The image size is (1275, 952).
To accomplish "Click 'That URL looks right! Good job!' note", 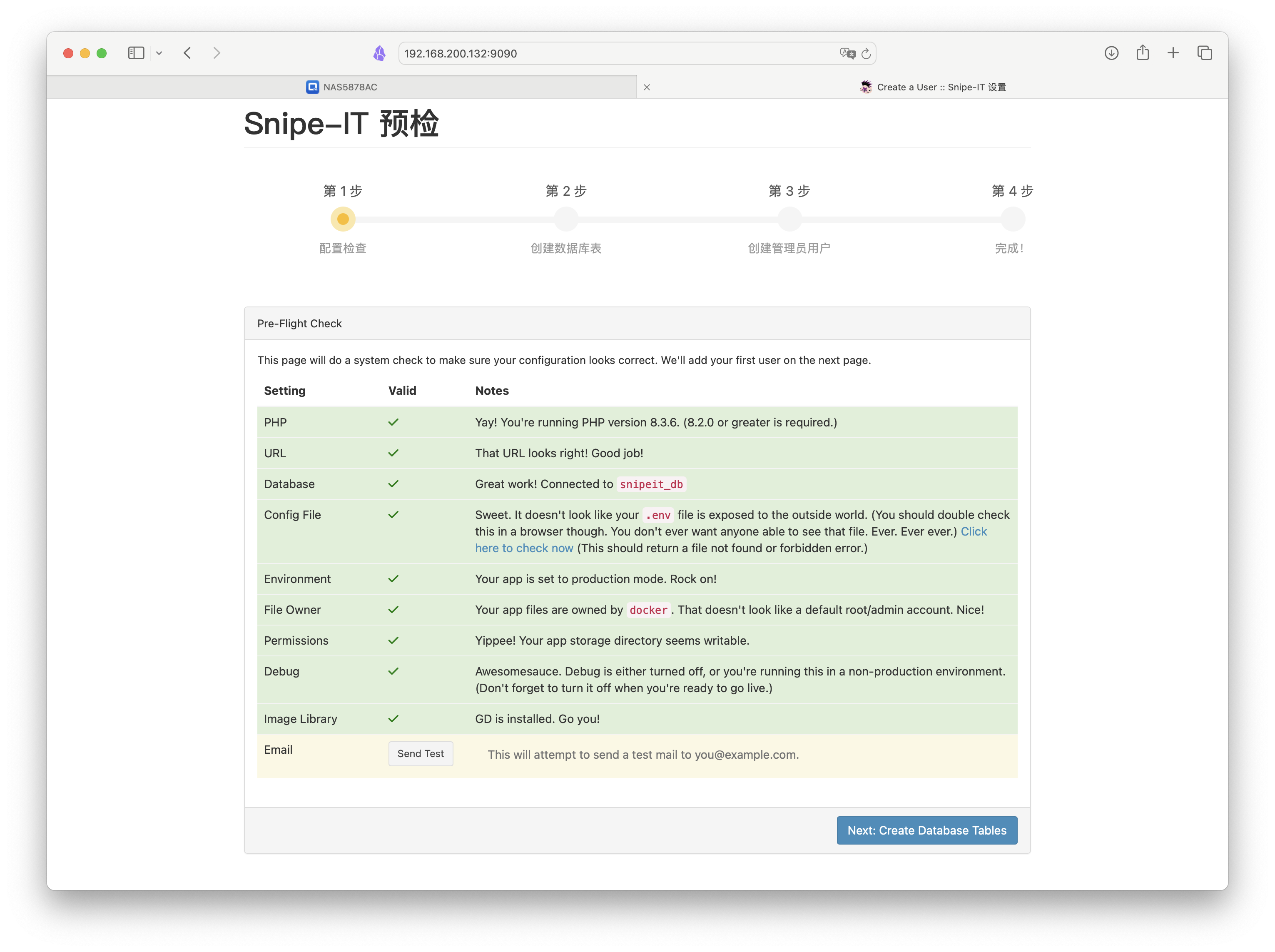I will (559, 454).
